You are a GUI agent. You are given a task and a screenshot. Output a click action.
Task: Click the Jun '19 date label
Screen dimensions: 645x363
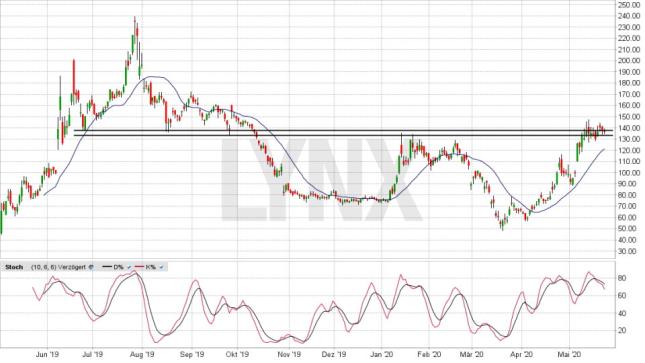[x=47, y=354]
